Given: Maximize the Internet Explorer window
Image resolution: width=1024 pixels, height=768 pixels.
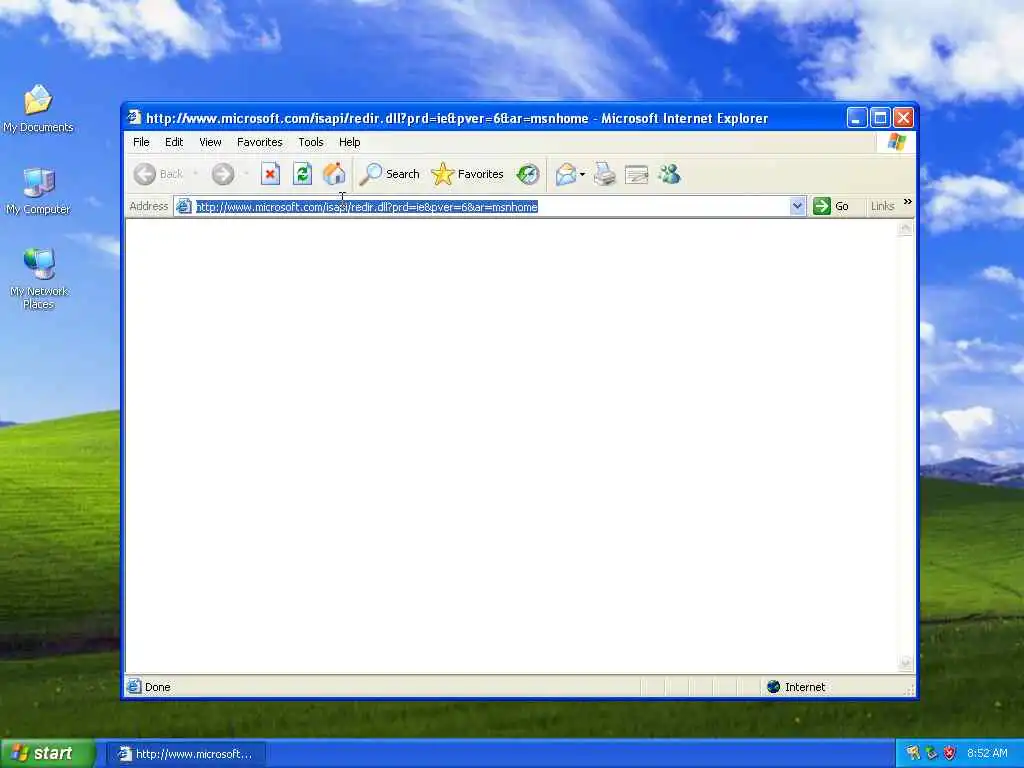Looking at the screenshot, I should [x=880, y=118].
